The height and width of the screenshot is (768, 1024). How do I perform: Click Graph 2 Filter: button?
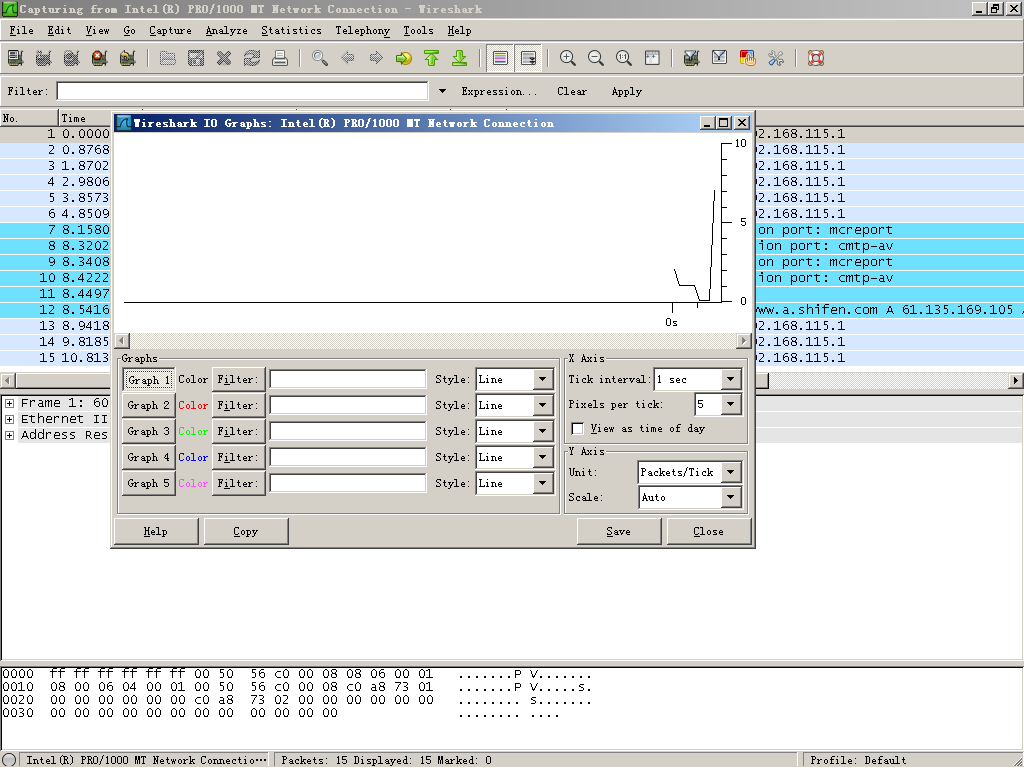point(238,406)
